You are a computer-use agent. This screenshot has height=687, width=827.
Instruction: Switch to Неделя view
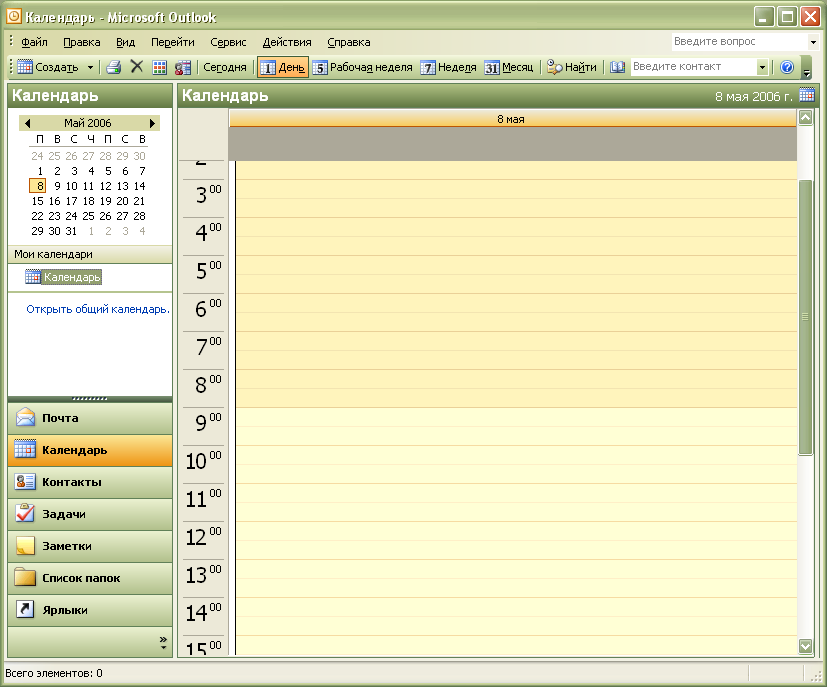[x=449, y=67]
